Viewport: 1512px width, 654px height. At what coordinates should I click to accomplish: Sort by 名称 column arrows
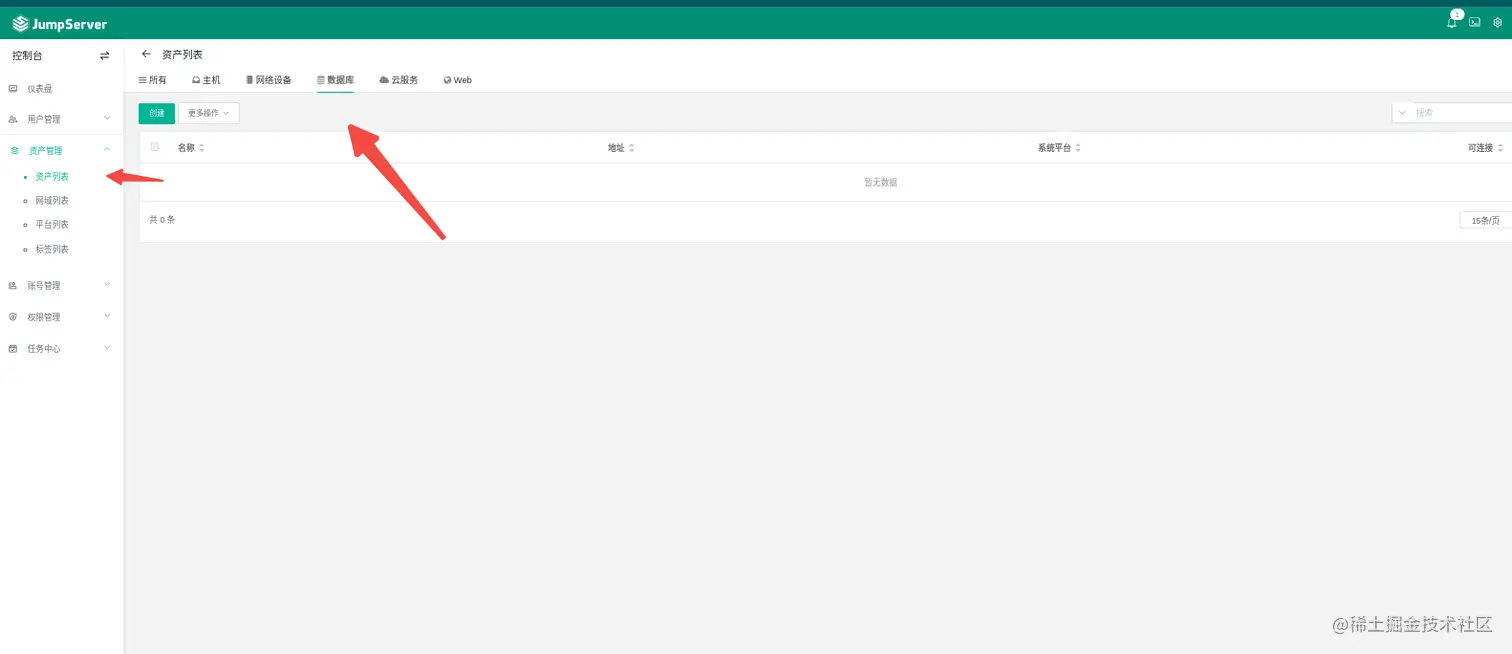point(201,148)
